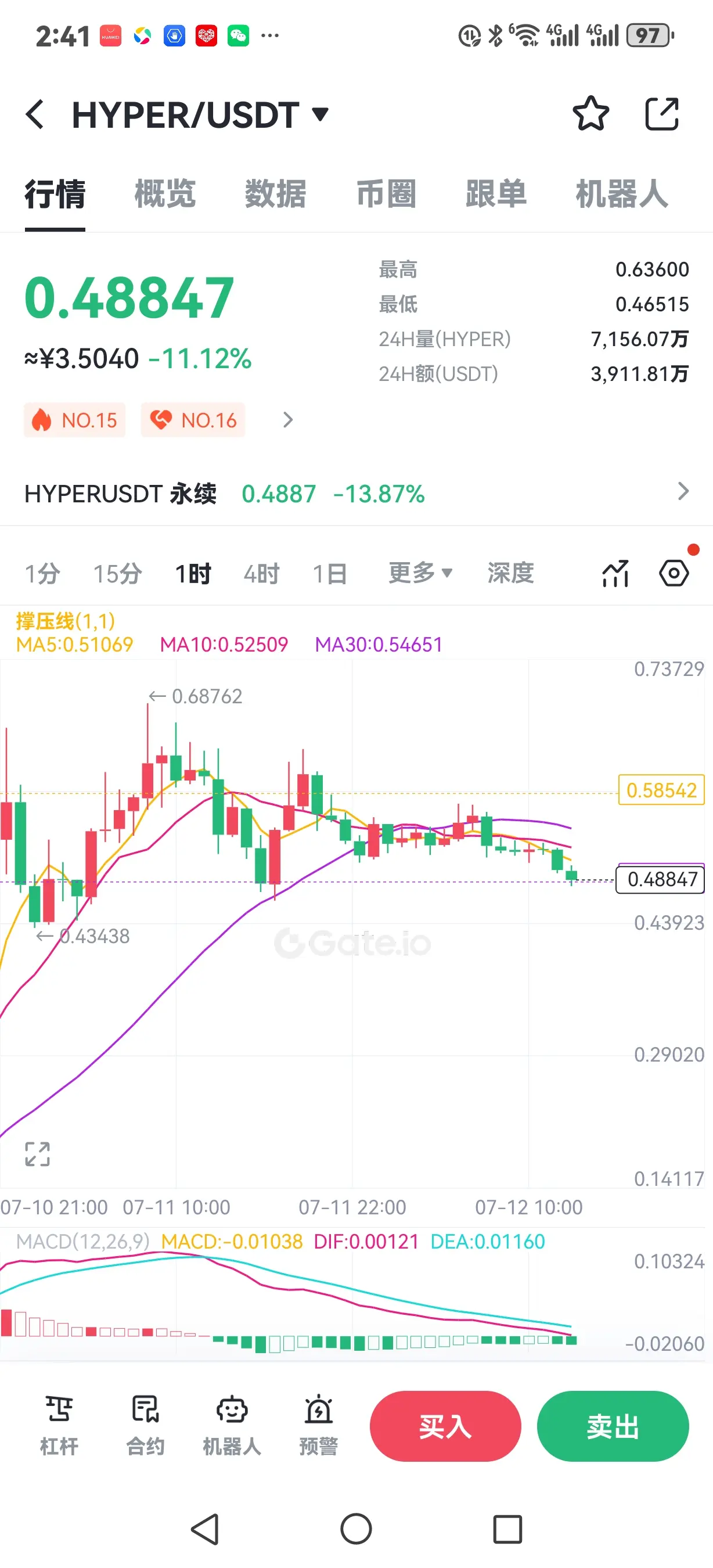This screenshot has width=713, height=1568.
Task: Open 合约 contracts from the bottom bar
Action: 145,1426
